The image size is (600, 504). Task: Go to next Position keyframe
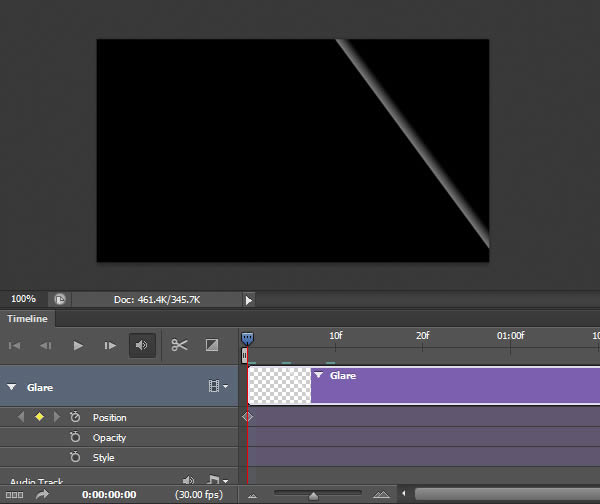pyautogui.click(x=57, y=417)
